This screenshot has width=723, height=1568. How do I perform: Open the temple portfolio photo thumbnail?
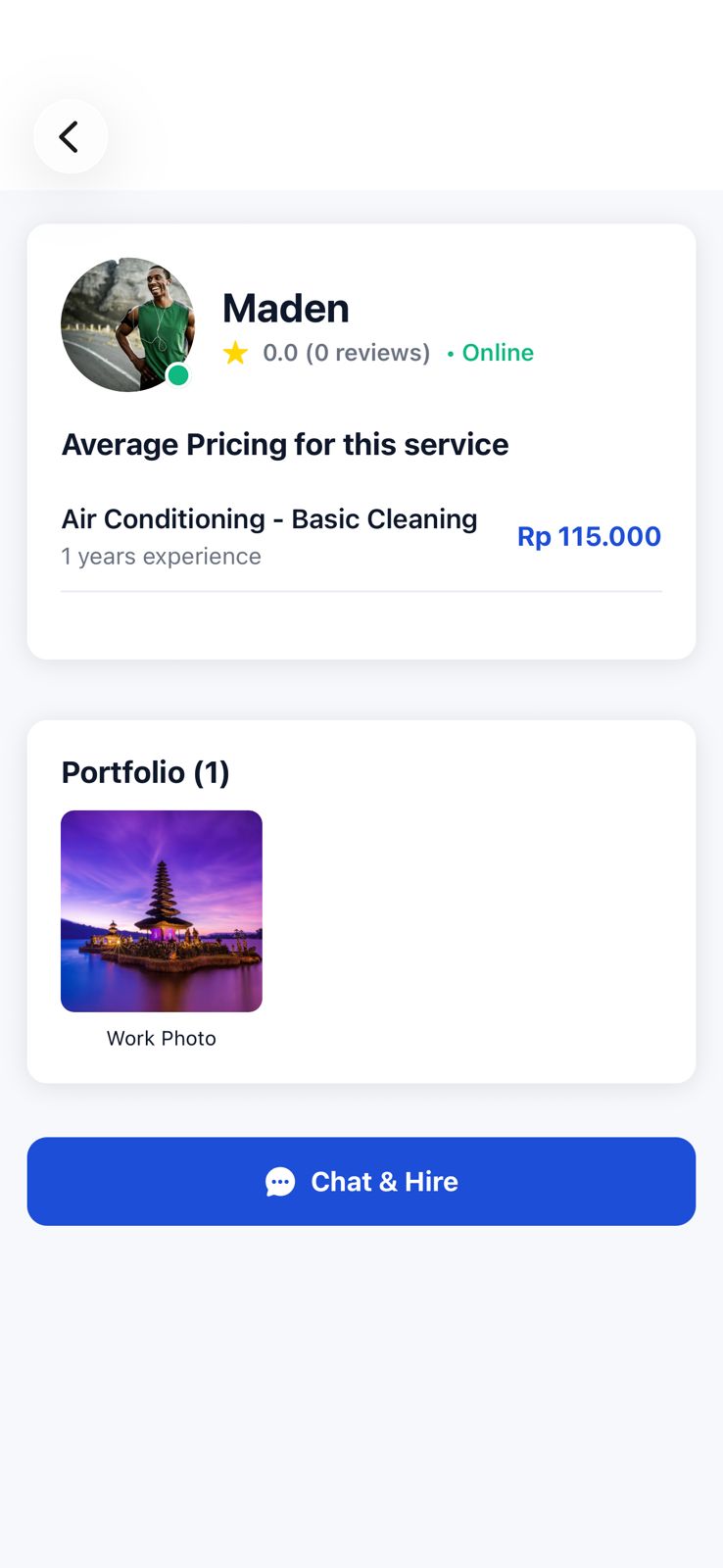pyautogui.click(x=162, y=910)
